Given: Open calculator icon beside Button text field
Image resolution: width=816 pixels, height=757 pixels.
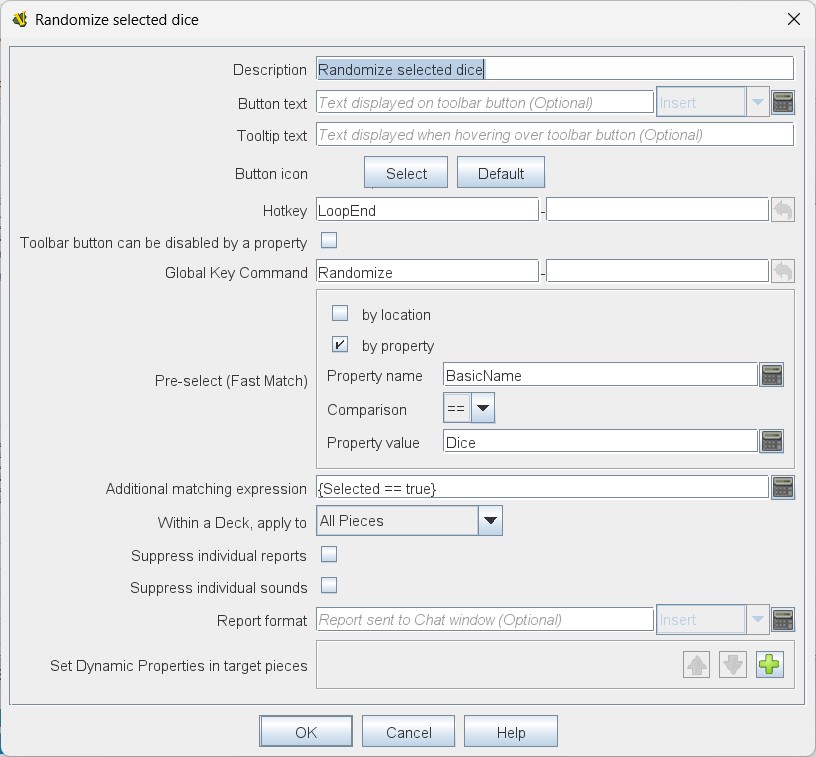Looking at the screenshot, I should [783, 102].
